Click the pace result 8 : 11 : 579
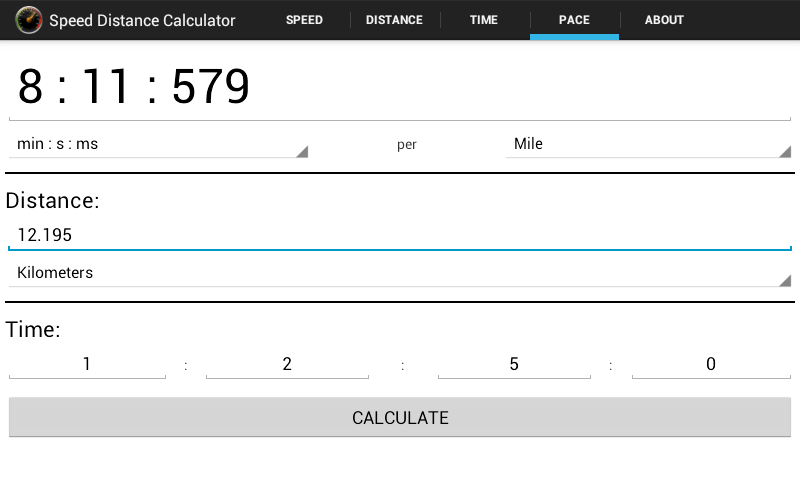Screen dimensions: 800x480 pyautogui.click(x=134, y=88)
